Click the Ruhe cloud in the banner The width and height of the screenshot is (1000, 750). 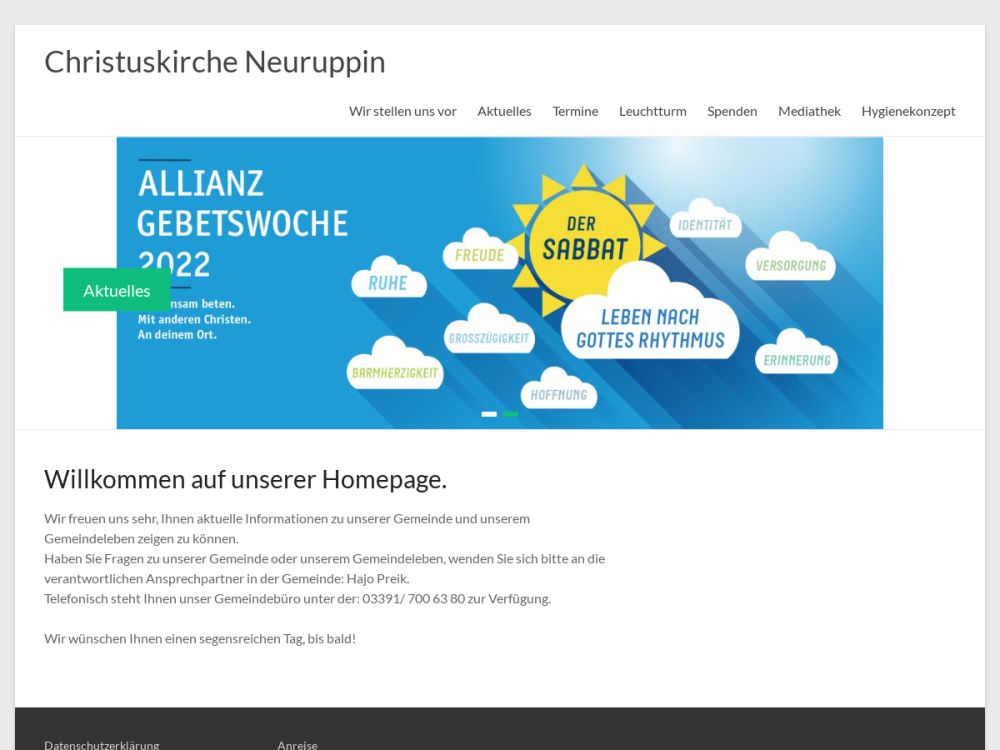point(388,283)
